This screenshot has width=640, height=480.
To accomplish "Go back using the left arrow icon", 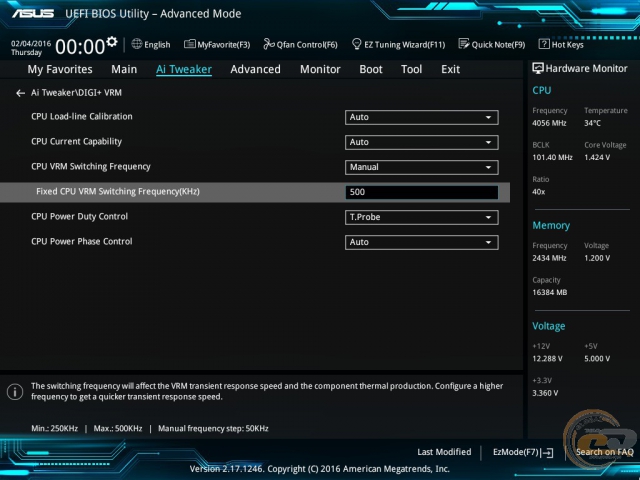I will click(x=20, y=93).
